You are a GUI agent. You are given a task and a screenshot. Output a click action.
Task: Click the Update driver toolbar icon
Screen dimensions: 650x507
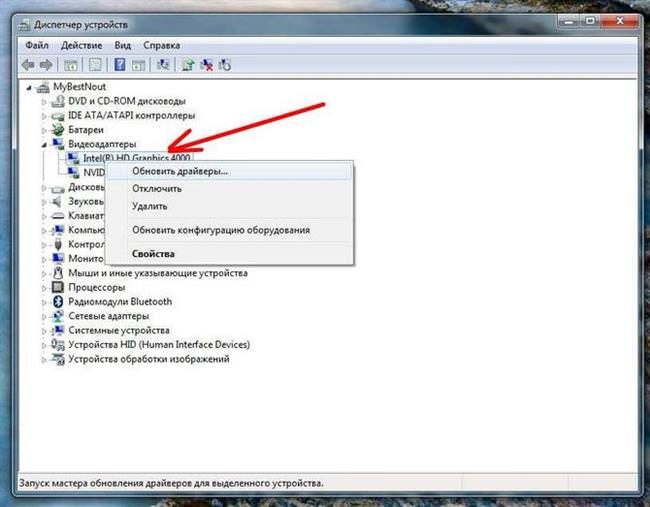[x=188, y=65]
